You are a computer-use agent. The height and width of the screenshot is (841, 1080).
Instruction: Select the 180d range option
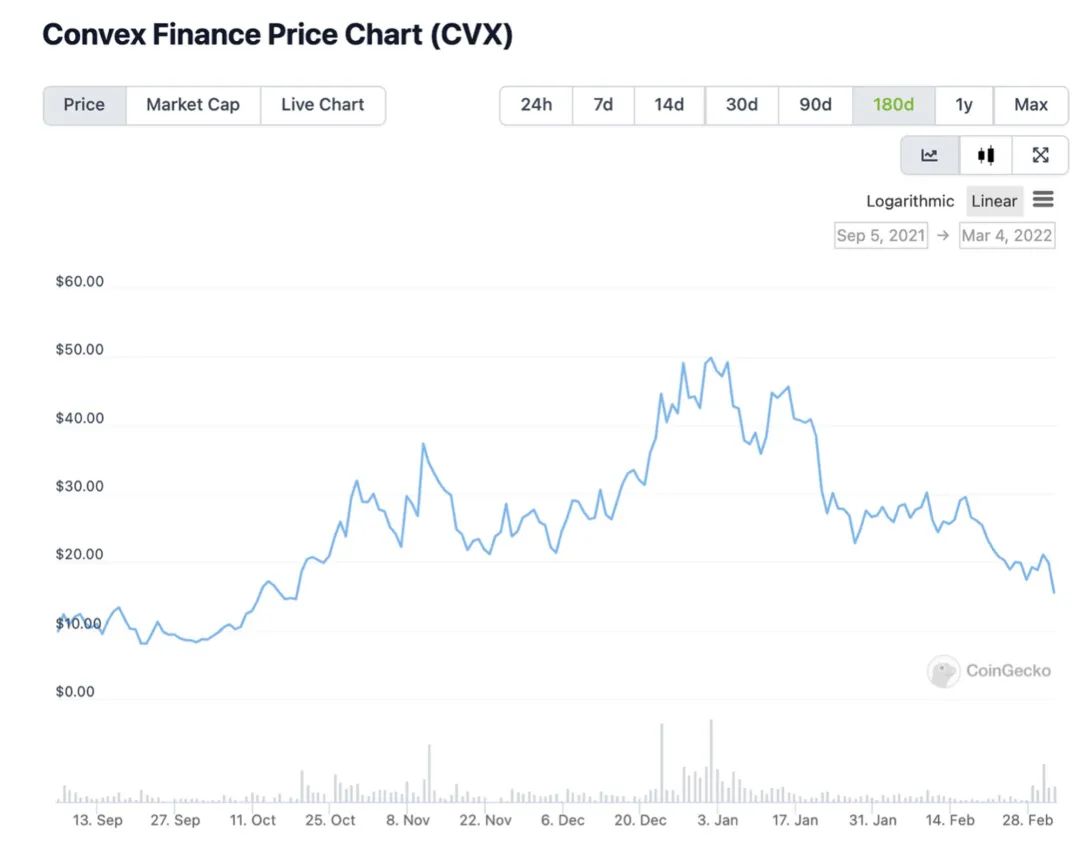[893, 105]
